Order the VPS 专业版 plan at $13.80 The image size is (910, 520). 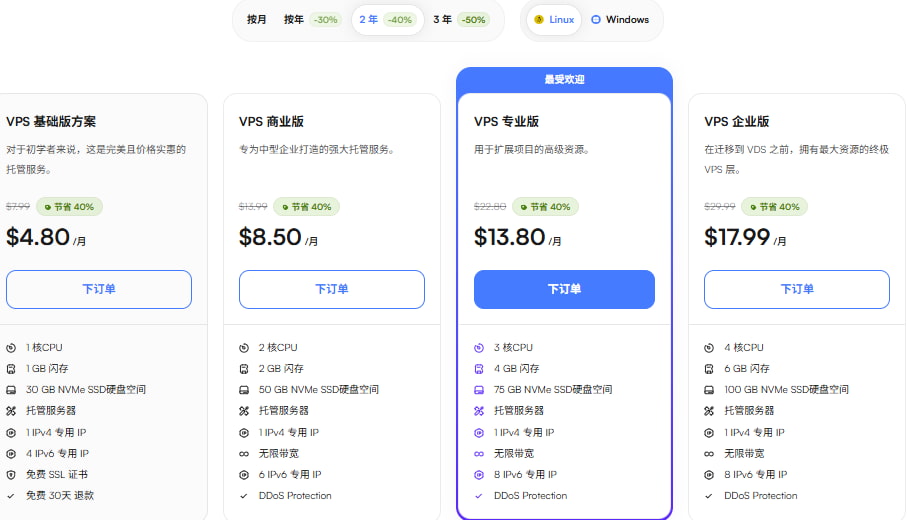coord(564,289)
